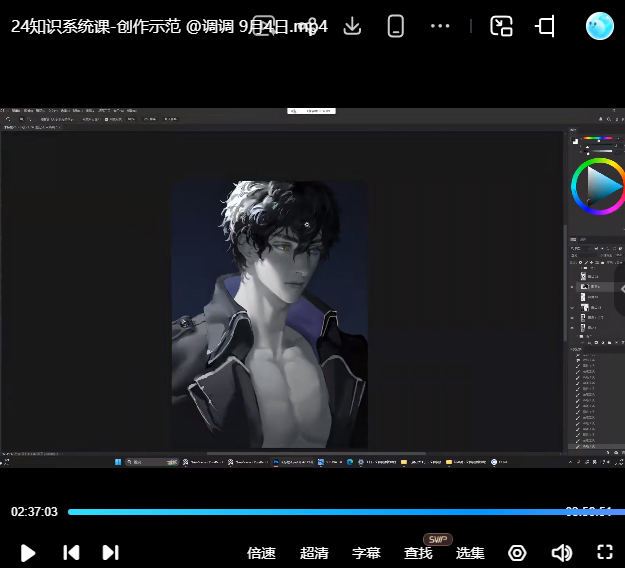Open the hexagon player settings icon
625x568 pixels.
(x=517, y=553)
